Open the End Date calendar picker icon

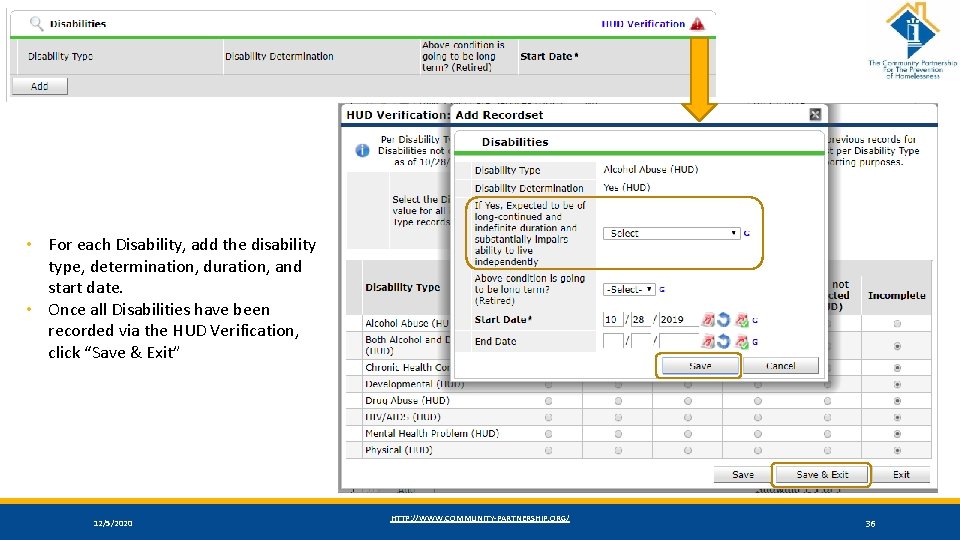click(708, 342)
